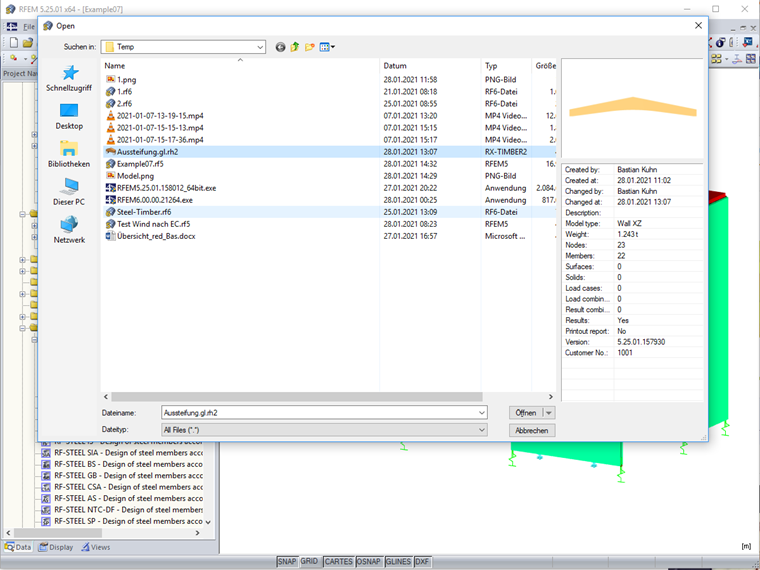Open the Öffnen button dropdown arrow
Image resolution: width=760 pixels, height=570 pixels.
(x=549, y=413)
